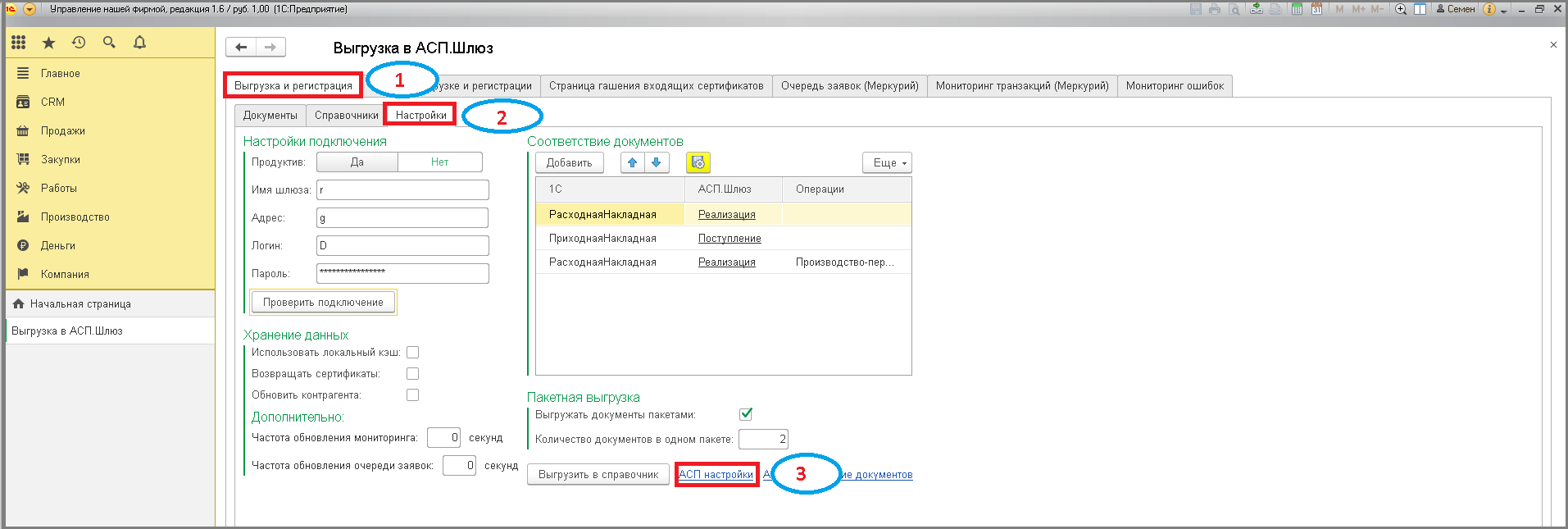
Task: Move row up with blue up arrow
Action: click(633, 162)
